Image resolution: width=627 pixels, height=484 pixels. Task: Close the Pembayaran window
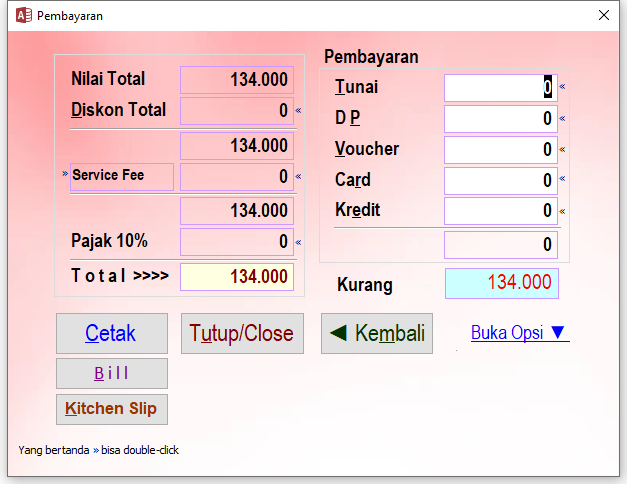603,16
